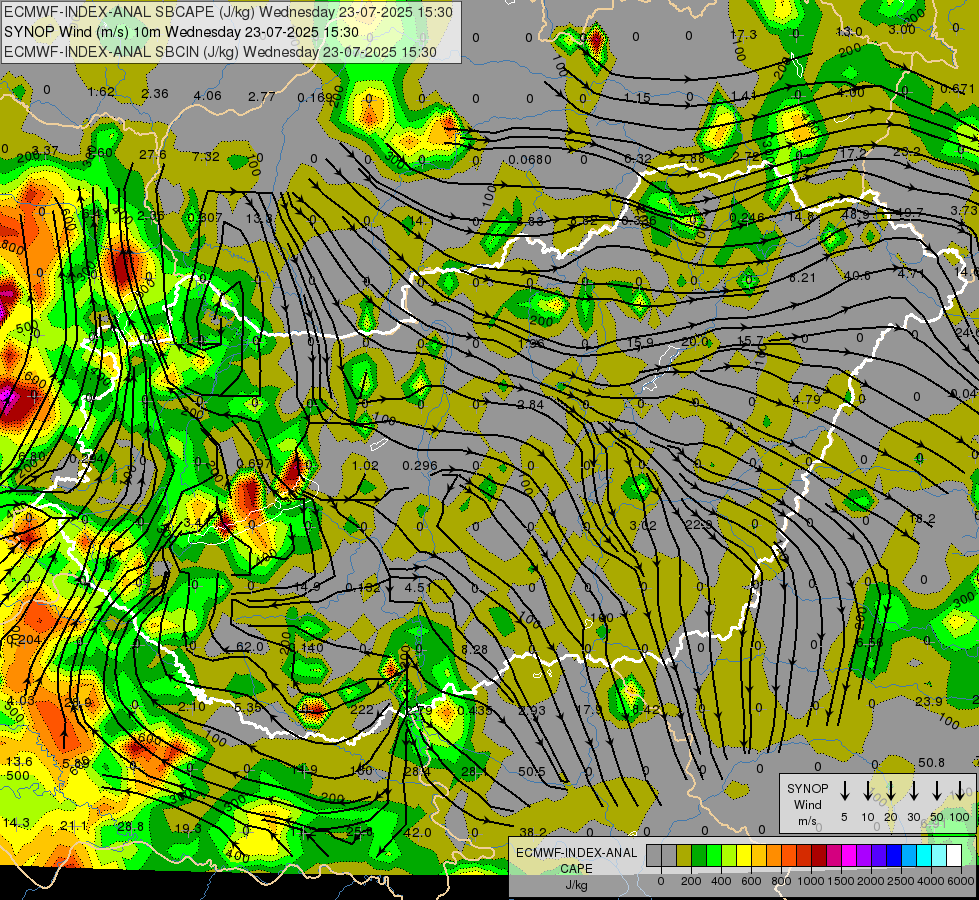Viewport: 979px width, 900px height.
Task: Click the 27.6 station value
Action: coord(153,154)
